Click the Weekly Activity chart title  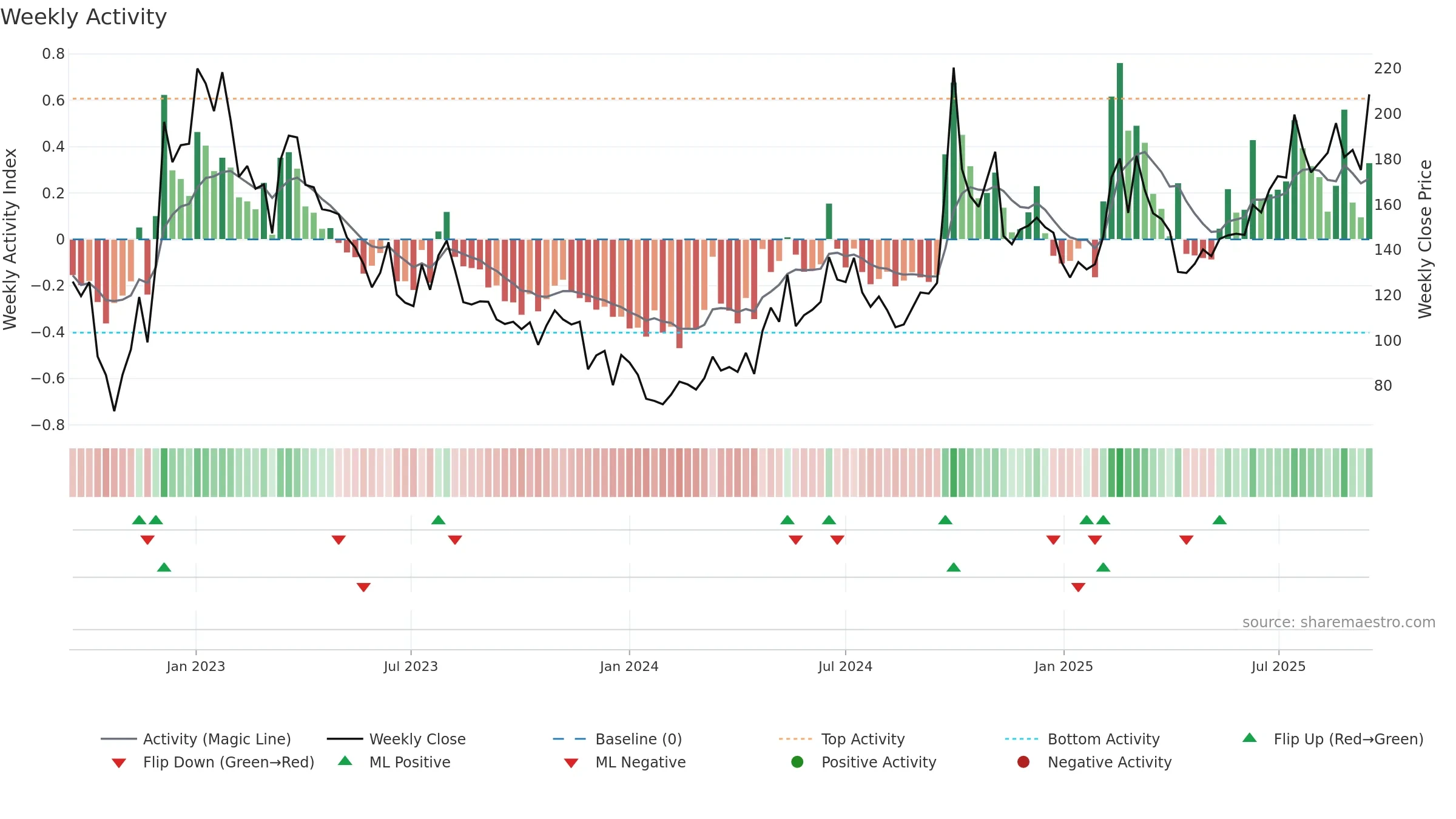tap(84, 17)
